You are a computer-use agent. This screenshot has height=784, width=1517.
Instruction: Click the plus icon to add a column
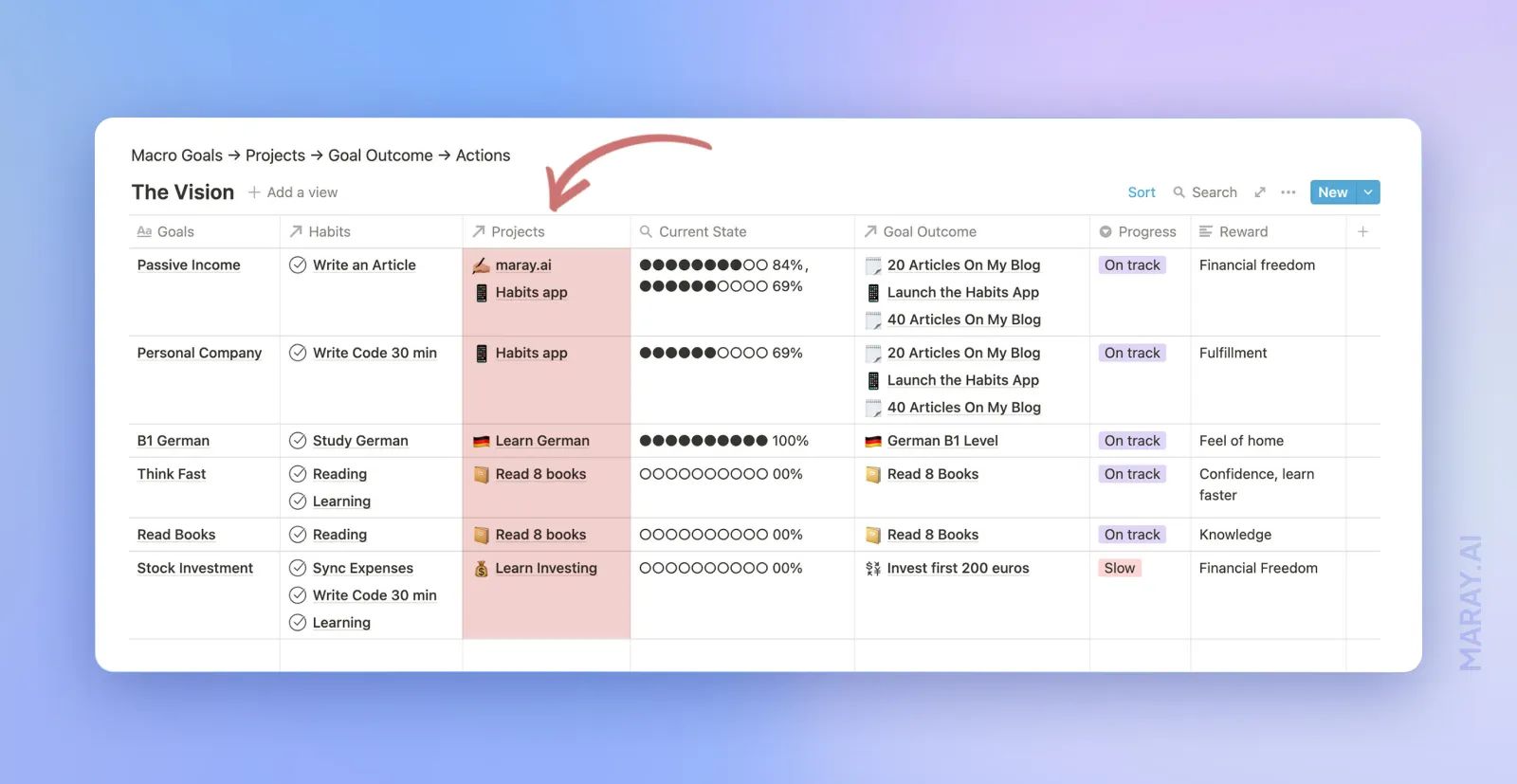(1362, 231)
